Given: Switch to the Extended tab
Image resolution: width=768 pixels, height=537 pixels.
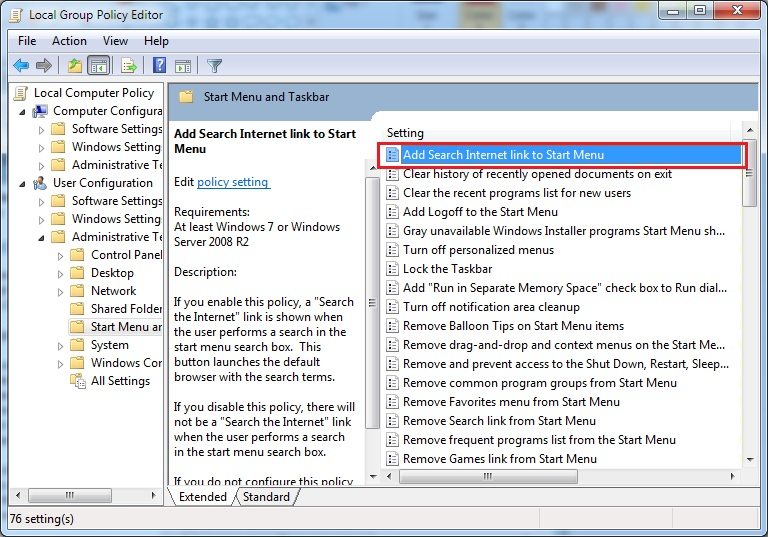Looking at the screenshot, I should click(202, 496).
